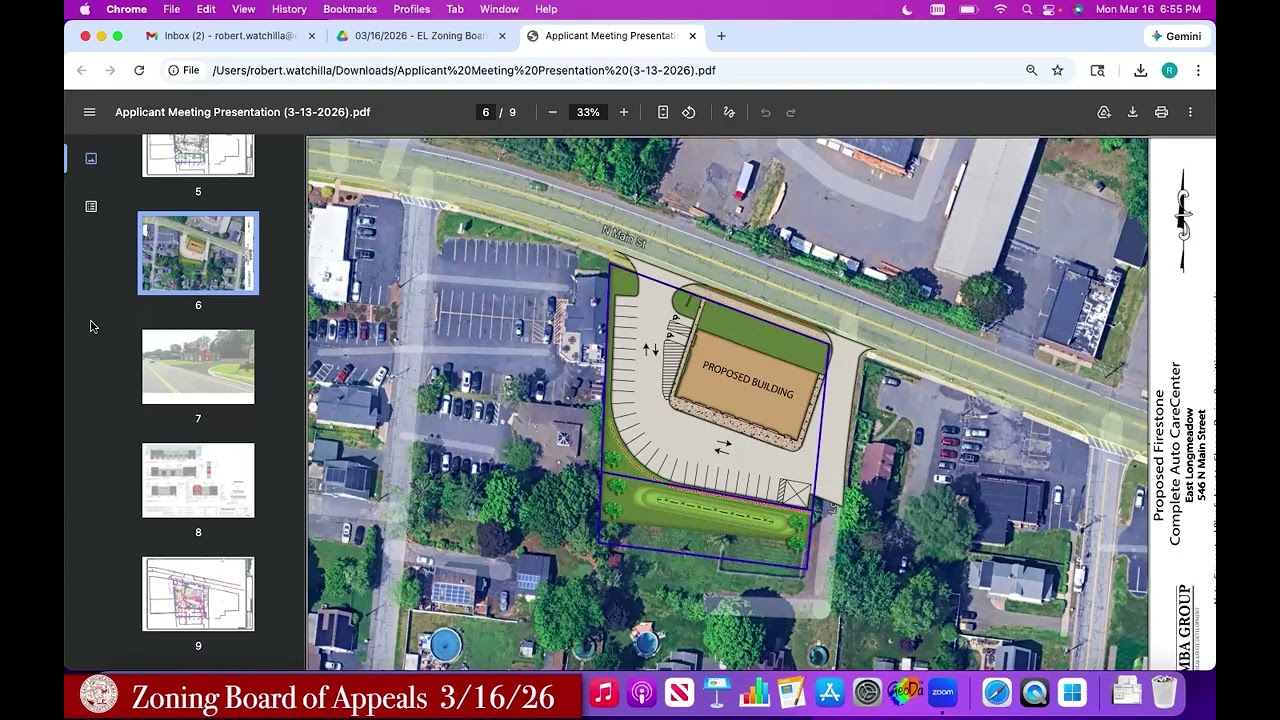Click the redo annotation arrow
Viewport: 1280px width, 720px height.
tap(791, 112)
